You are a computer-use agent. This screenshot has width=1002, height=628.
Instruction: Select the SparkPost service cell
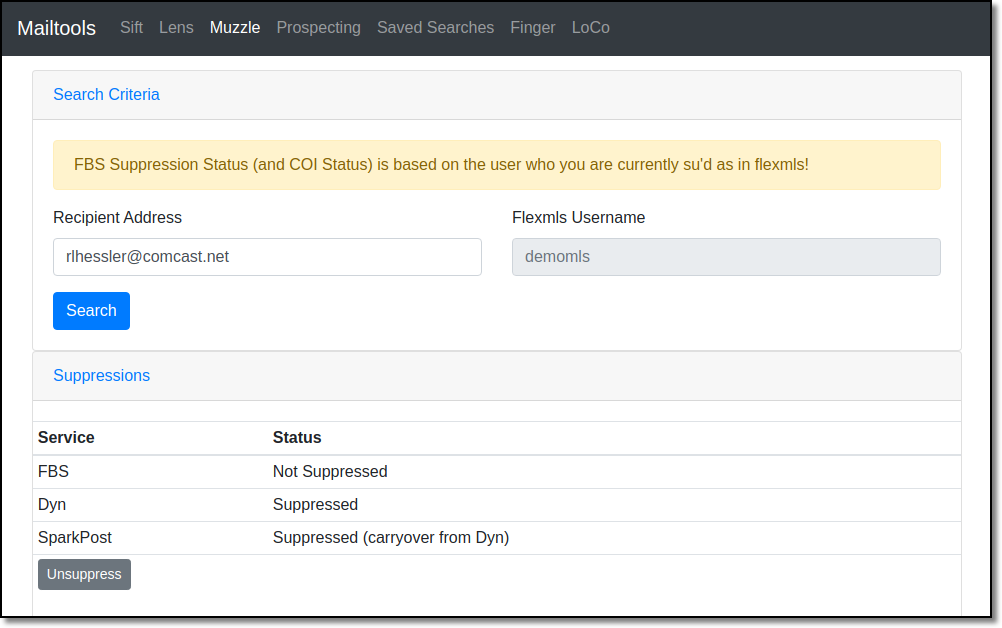tap(75, 538)
